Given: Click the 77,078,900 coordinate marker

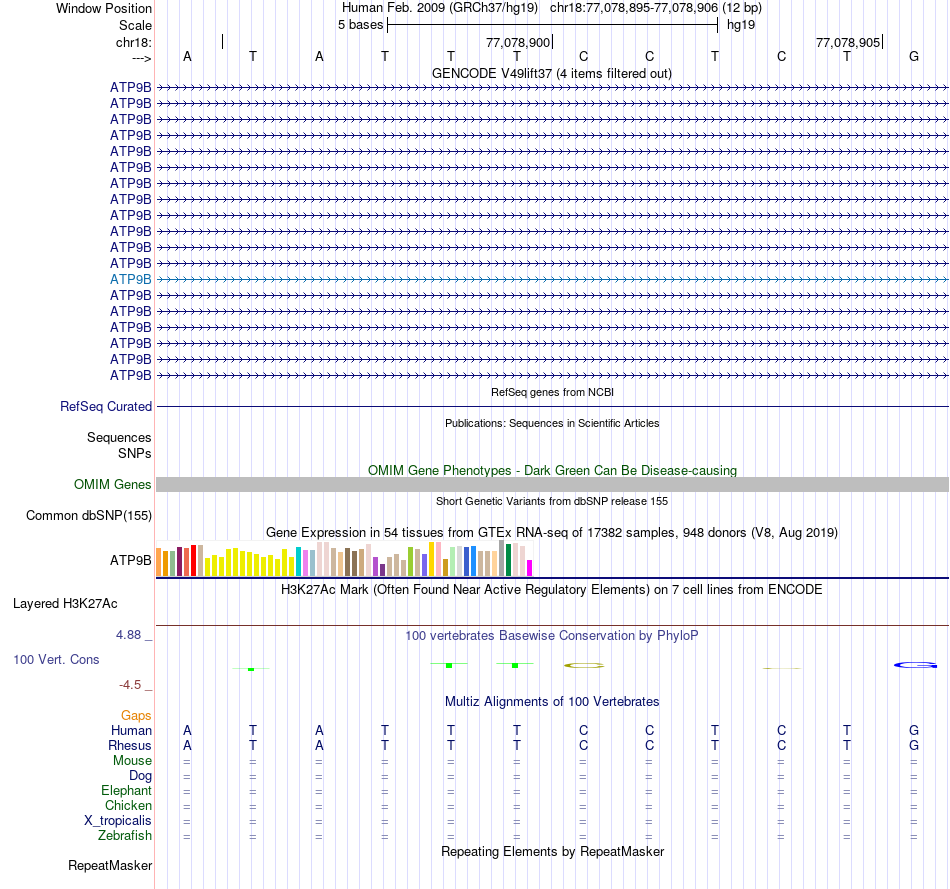Looking at the screenshot, I should click(x=518, y=42).
